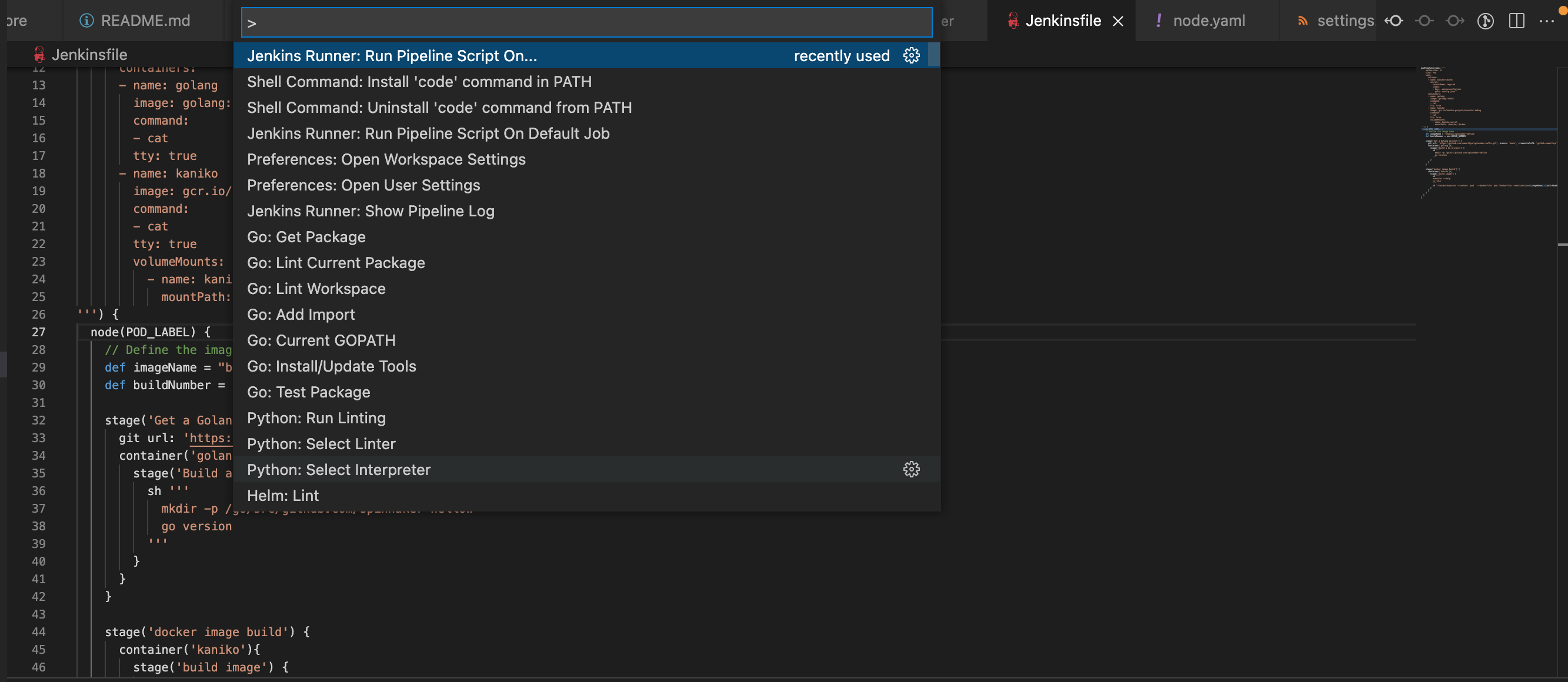Open the editor More Actions ellipsis
The width and height of the screenshot is (1568, 682).
click(x=1547, y=21)
